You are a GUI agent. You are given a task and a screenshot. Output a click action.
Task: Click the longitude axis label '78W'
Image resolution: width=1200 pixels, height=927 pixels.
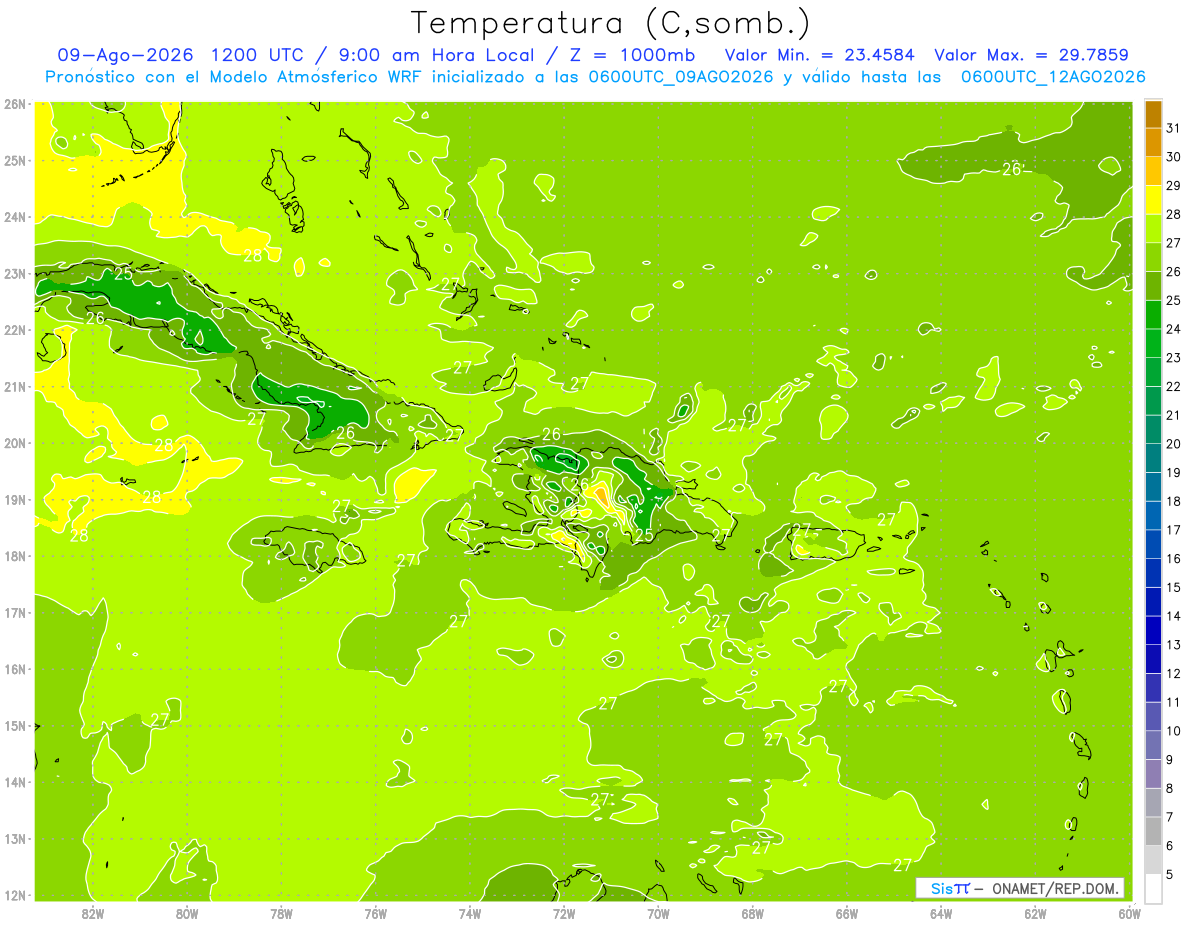pyautogui.click(x=281, y=912)
